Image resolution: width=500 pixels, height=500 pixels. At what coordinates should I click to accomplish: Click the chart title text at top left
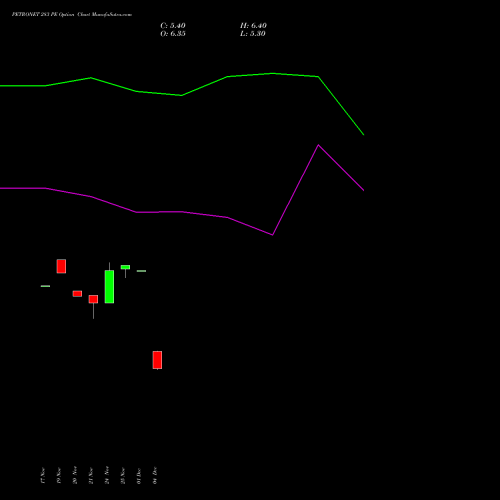pyautogui.click(x=72, y=15)
